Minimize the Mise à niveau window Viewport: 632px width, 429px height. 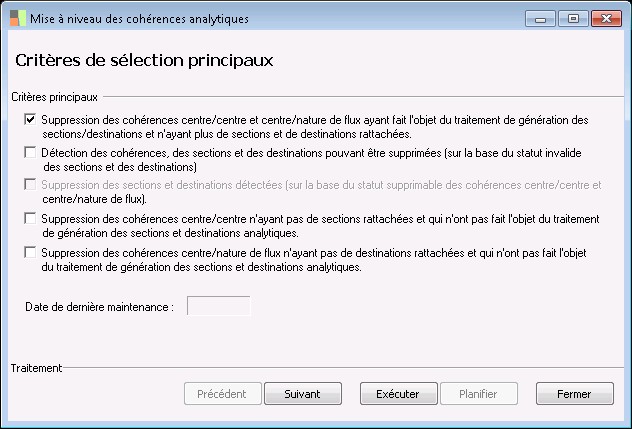541,18
